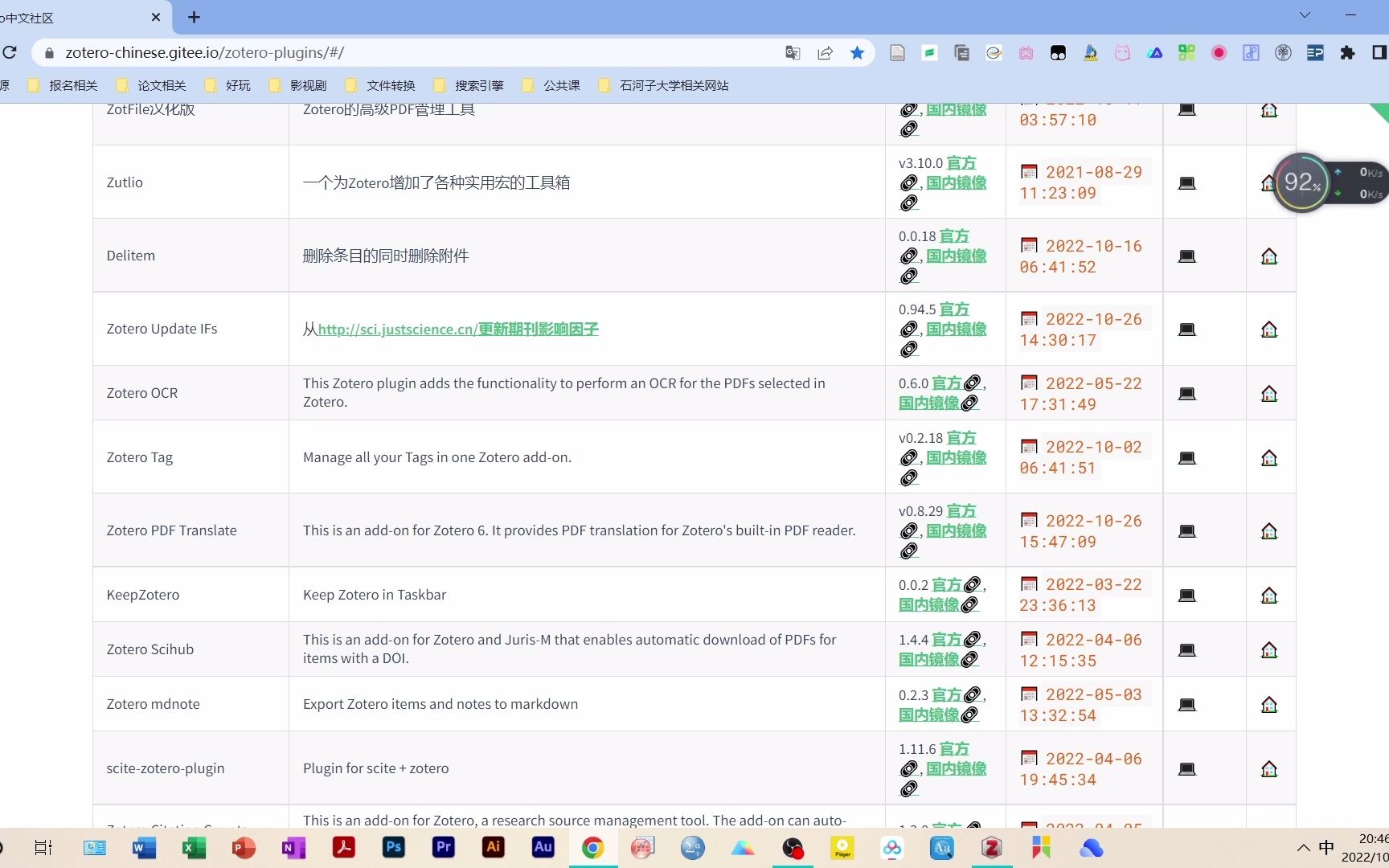Click the computer icon in the Zotero OCR row
1389x868 pixels.
(1186, 393)
